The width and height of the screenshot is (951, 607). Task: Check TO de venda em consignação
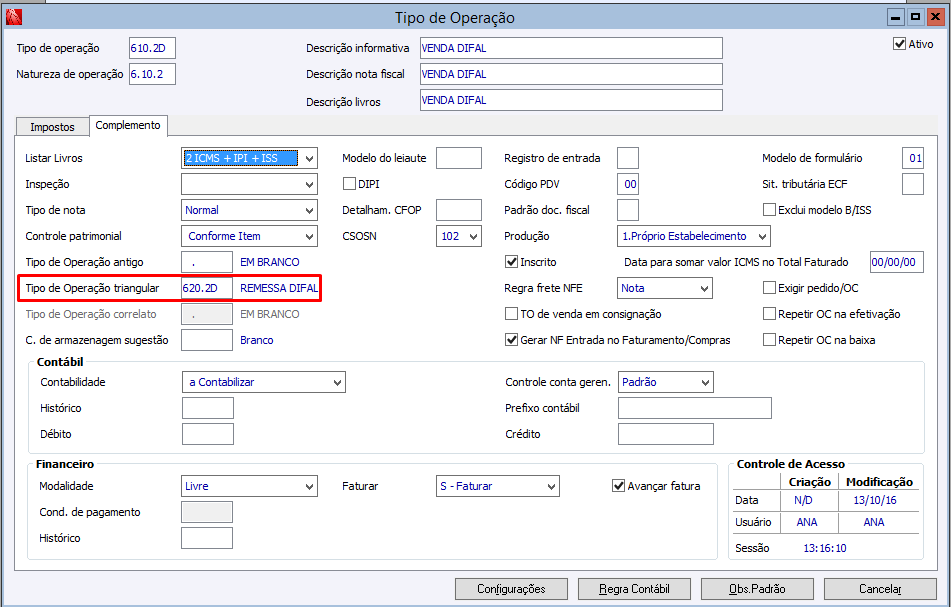[x=512, y=314]
